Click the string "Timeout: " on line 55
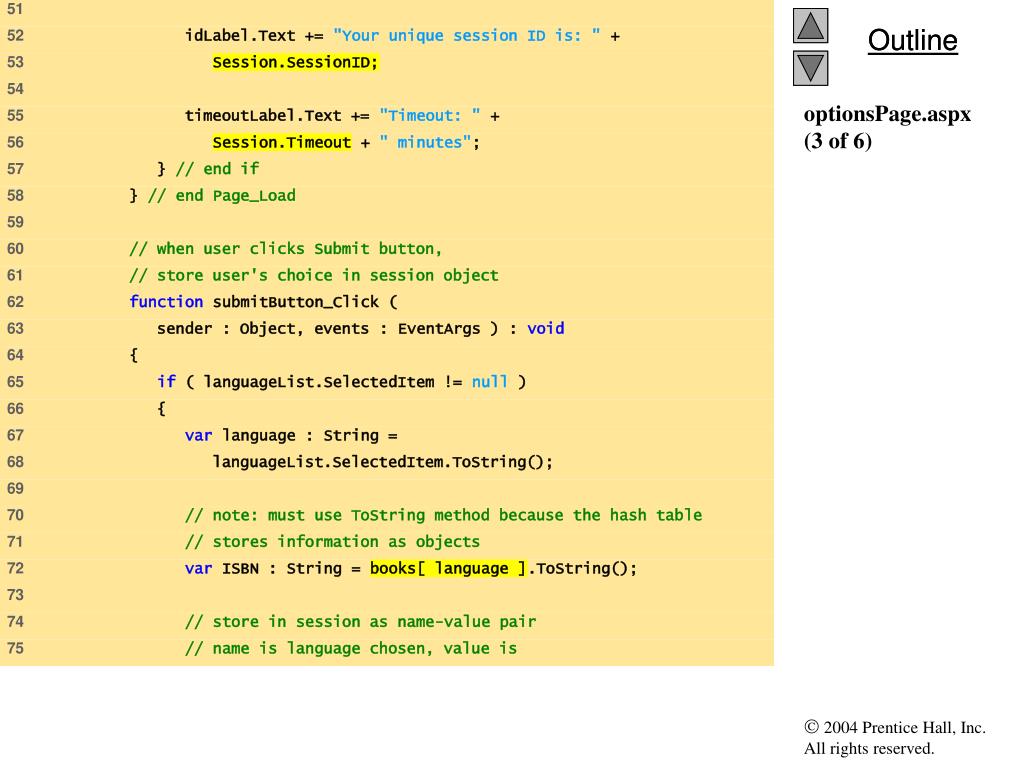The width and height of the screenshot is (1024, 768). pos(430,116)
